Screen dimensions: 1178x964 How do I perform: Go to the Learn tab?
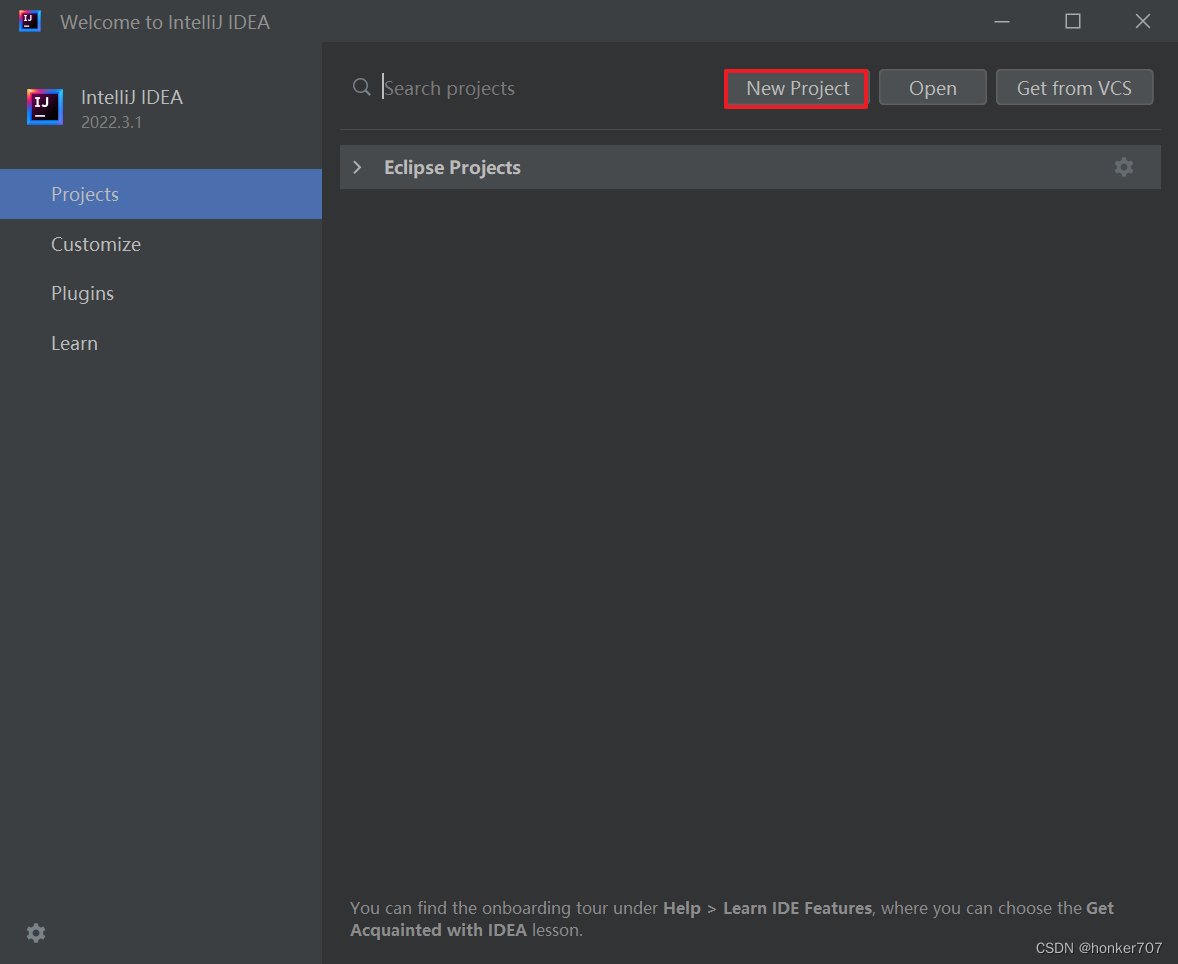coord(75,343)
